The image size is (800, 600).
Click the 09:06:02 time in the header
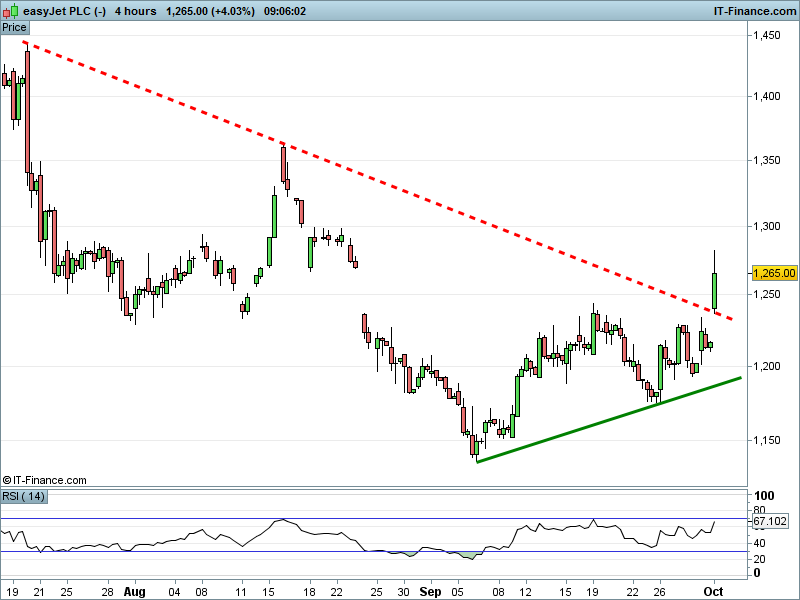pyautogui.click(x=285, y=11)
